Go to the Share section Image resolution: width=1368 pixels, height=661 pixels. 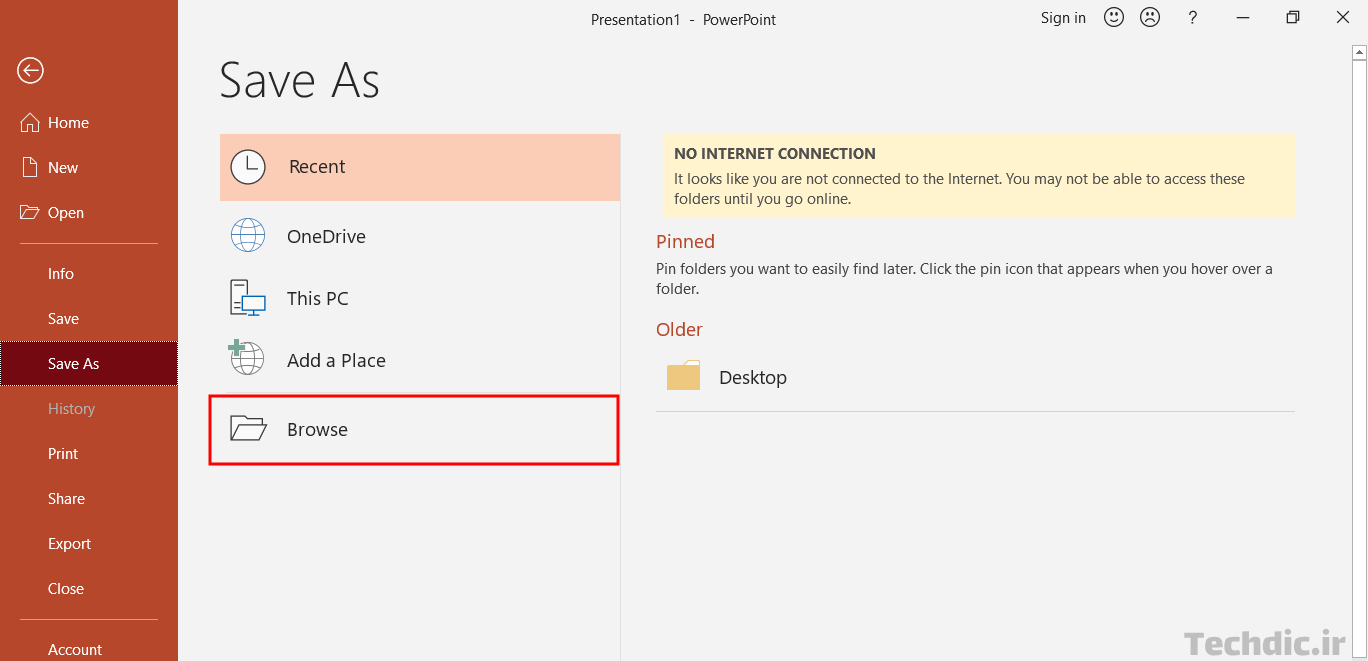(89, 499)
